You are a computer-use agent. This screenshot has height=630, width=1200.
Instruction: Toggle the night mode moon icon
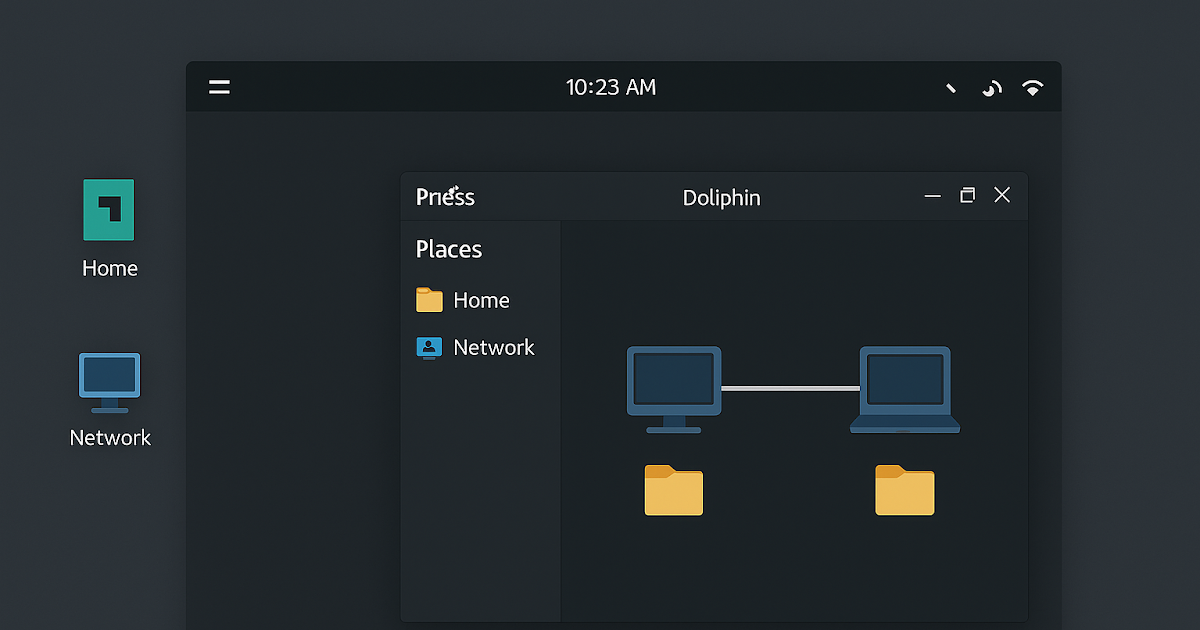[991, 88]
